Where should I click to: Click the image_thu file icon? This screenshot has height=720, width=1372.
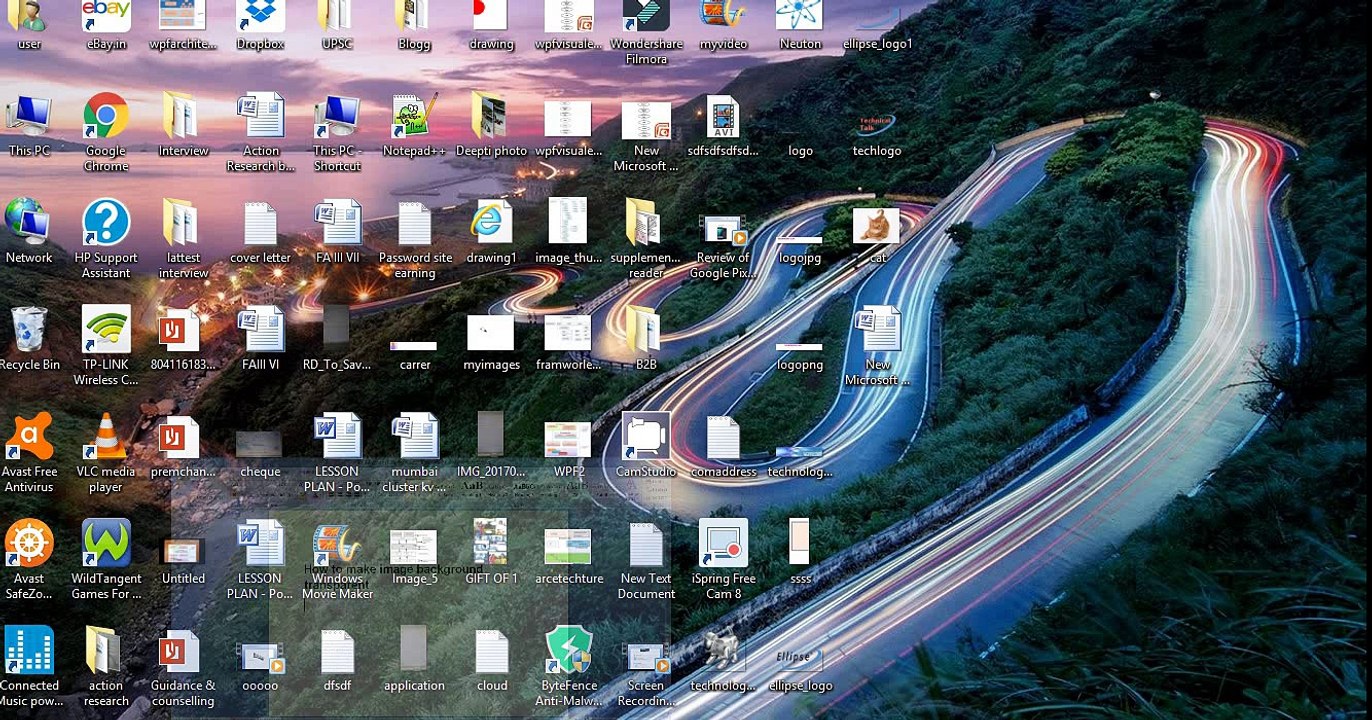568,221
